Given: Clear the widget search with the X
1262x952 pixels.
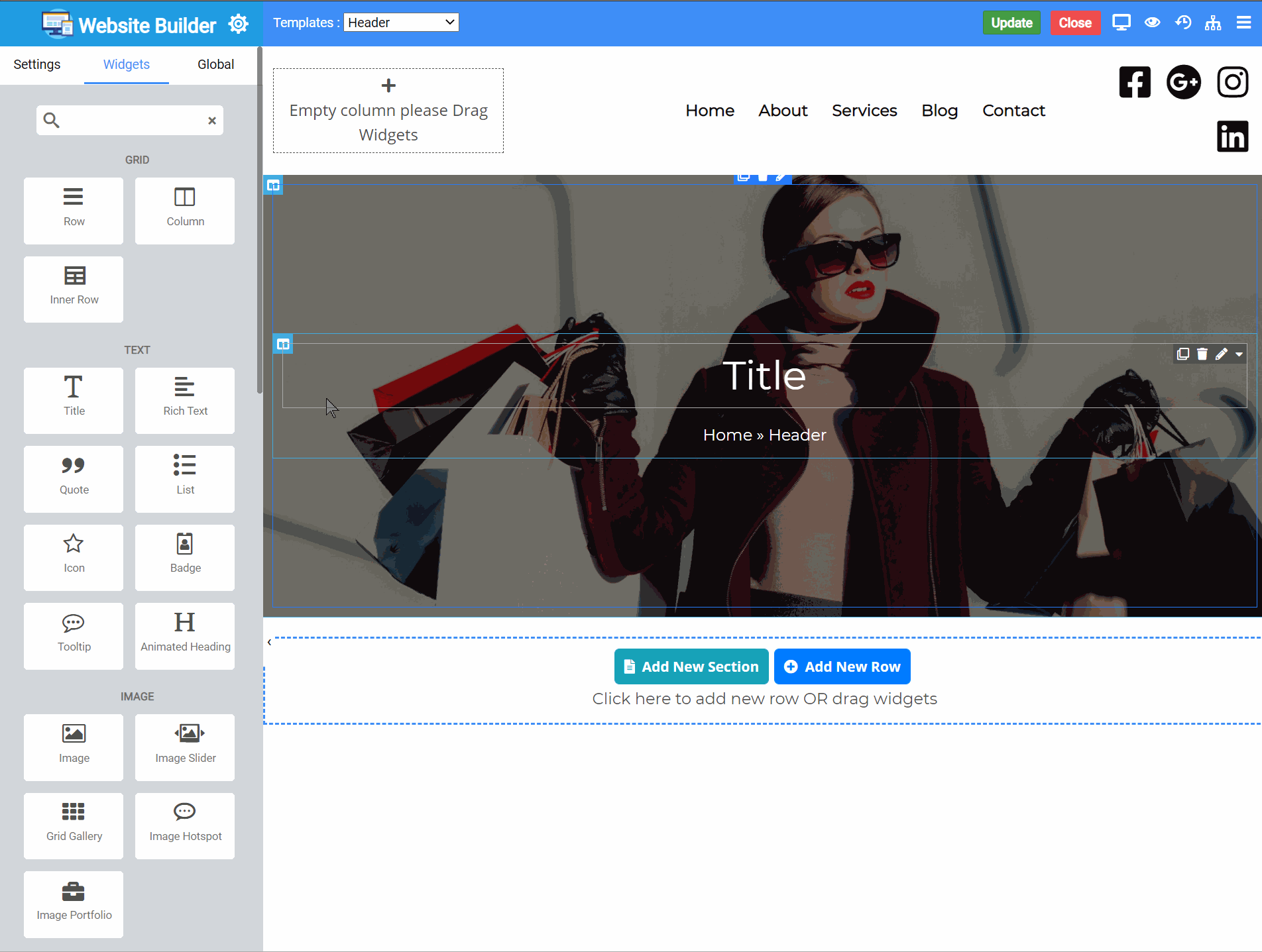Looking at the screenshot, I should [x=212, y=121].
